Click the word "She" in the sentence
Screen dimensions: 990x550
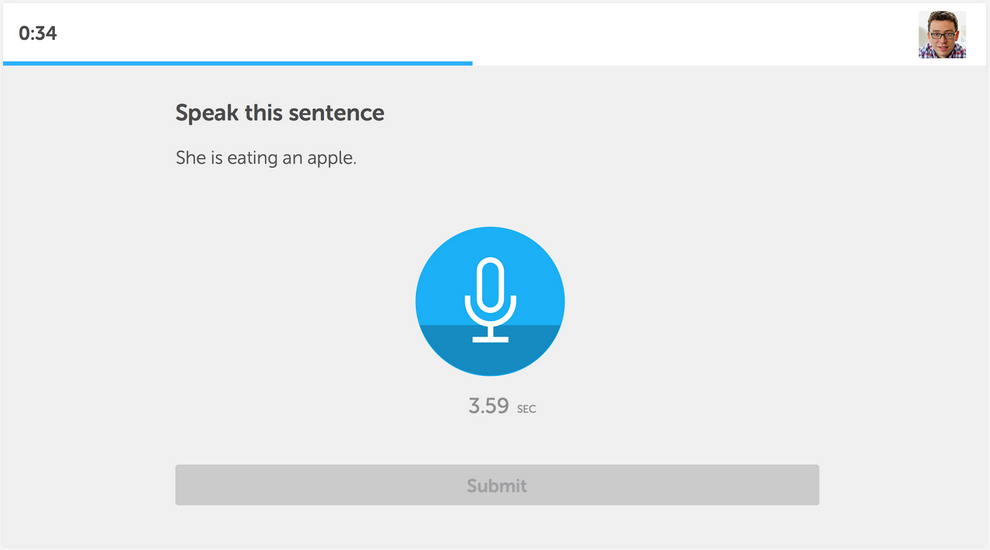[x=191, y=158]
